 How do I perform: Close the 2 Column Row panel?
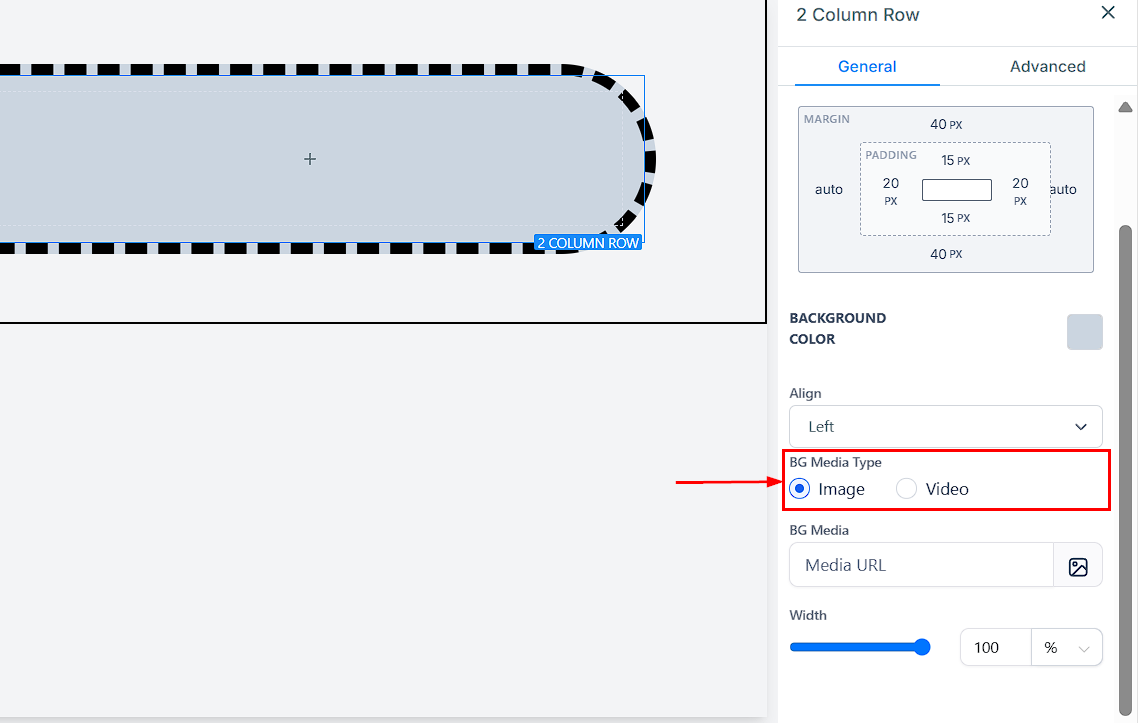point(1107,13)
